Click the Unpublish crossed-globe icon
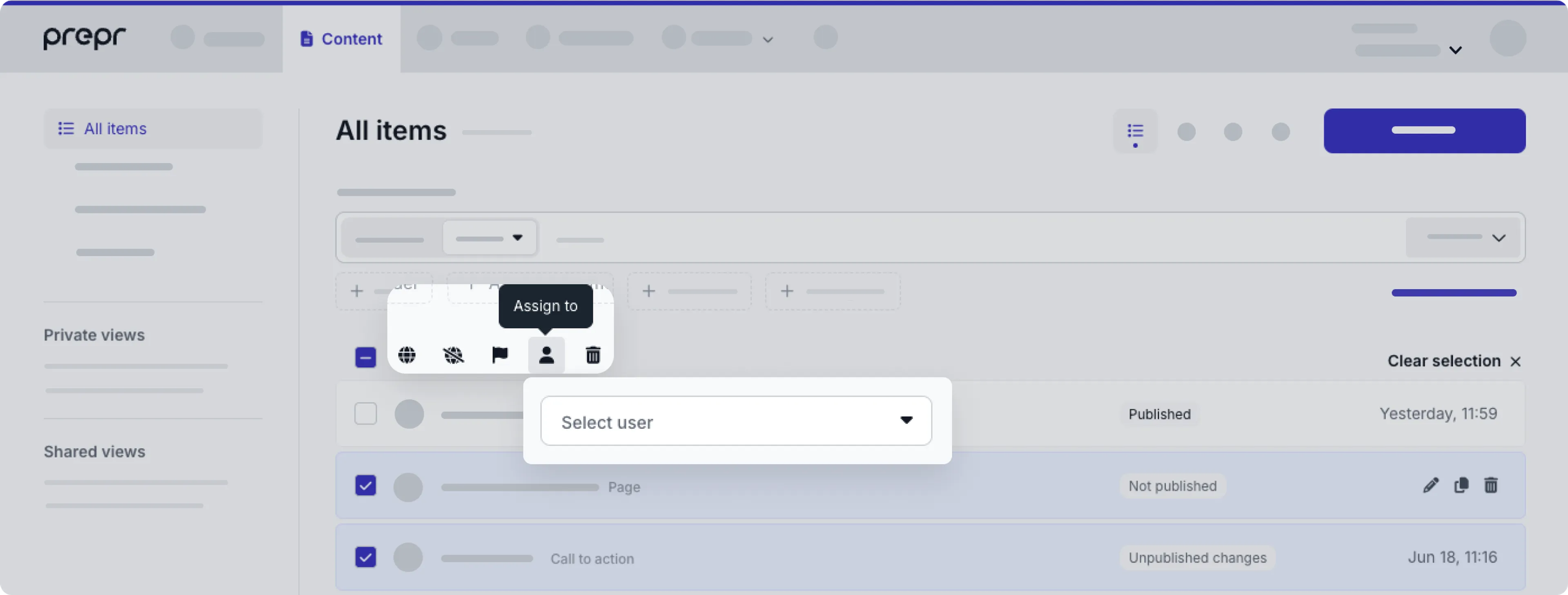The image size is (1568, 595). tap(454, 355)
